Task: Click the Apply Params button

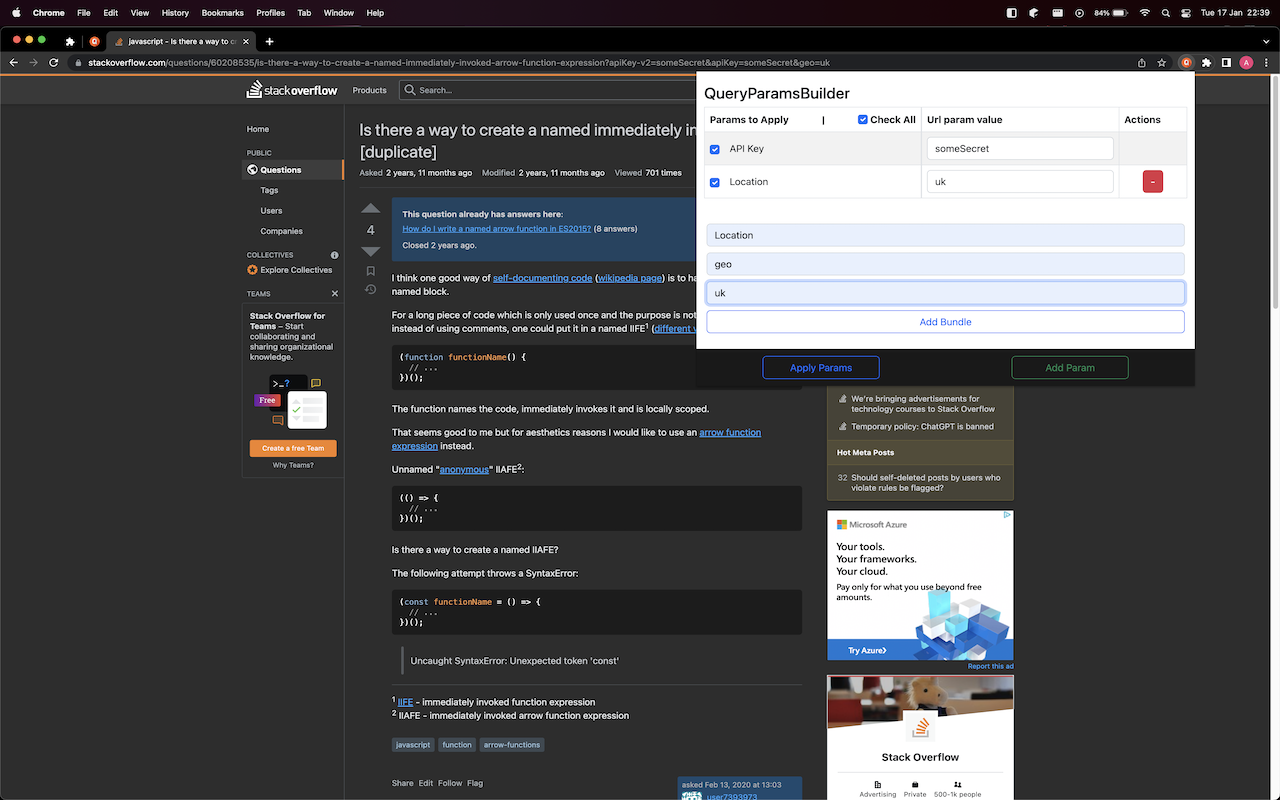Action: point(820,367)
